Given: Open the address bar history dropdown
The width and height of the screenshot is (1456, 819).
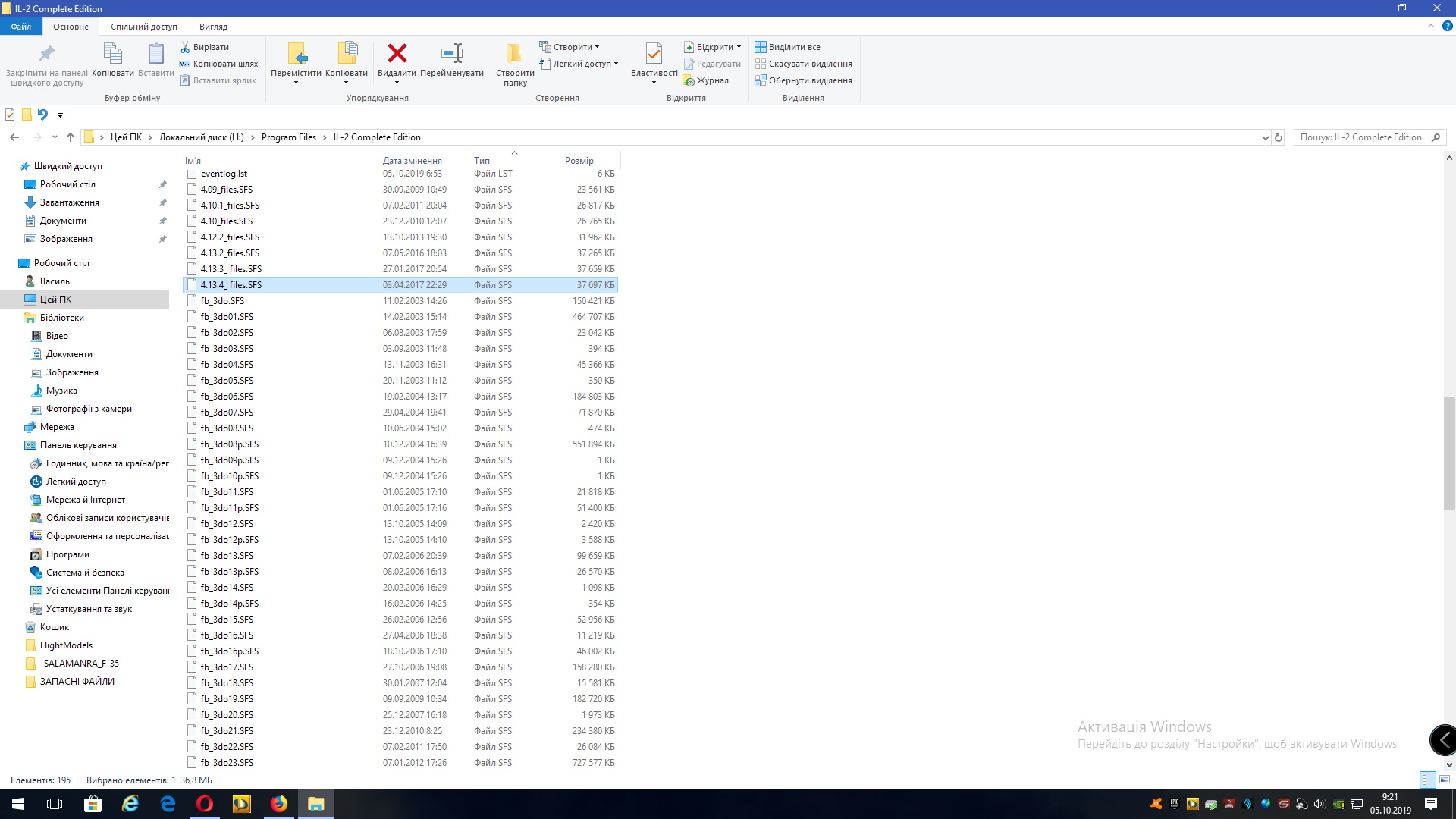Looking at the screenshot, I should pyautogui.click(x=1264, y=137).
